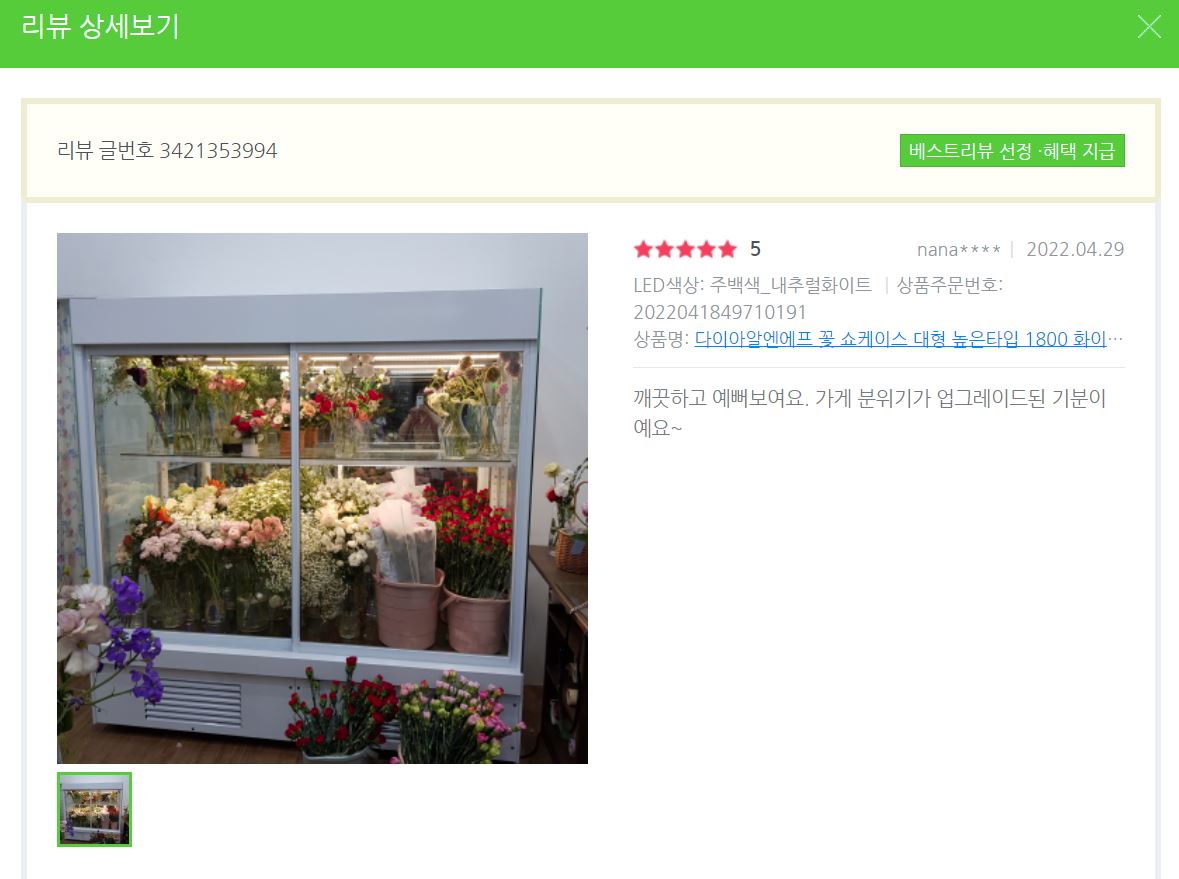Click the second red rating star
Screen dimensions: 1179x879
pos(665,249)
